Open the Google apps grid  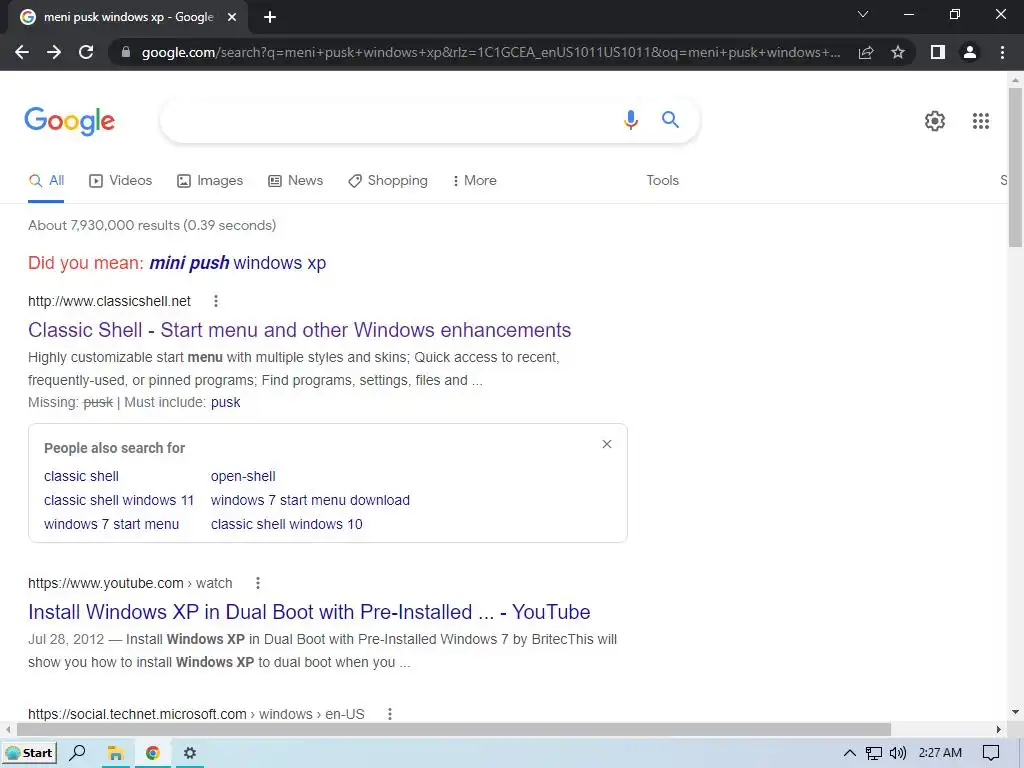[x=980, y=121]
